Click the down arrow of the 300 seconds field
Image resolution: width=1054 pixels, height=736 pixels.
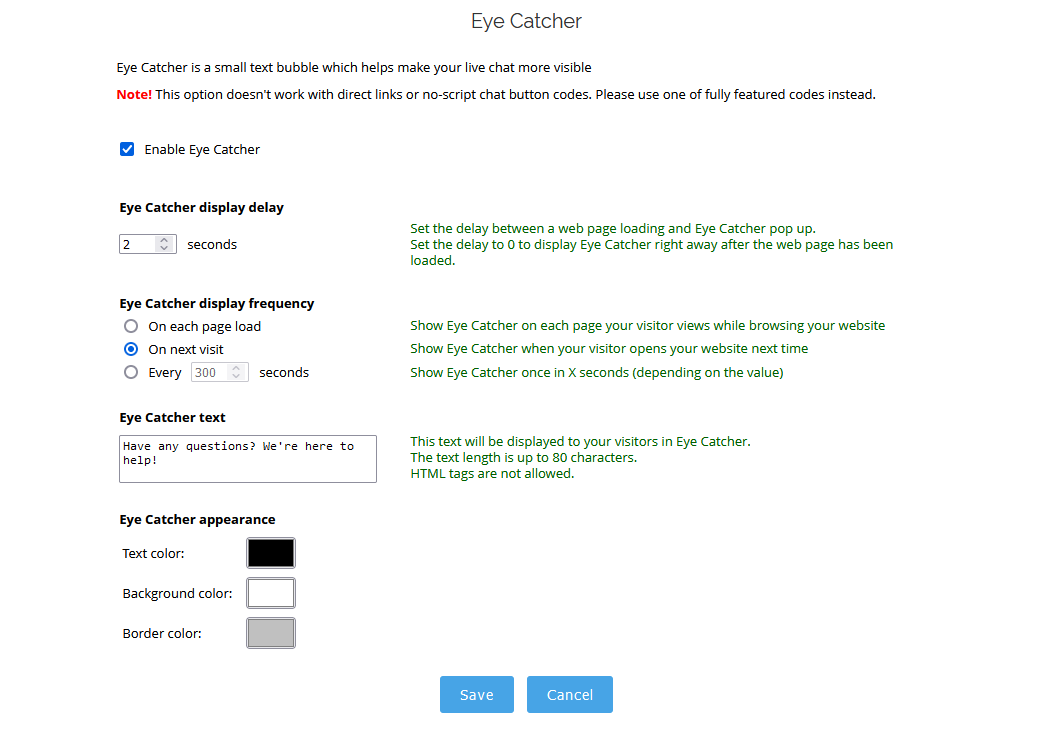pos(236,376)
